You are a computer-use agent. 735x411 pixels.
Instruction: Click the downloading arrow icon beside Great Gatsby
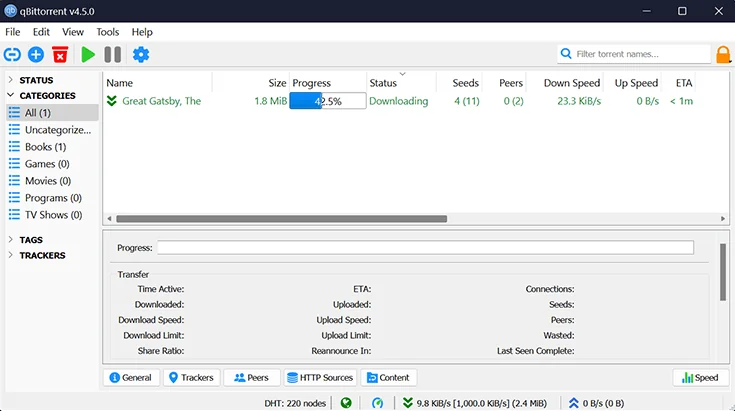click(112, 101)
